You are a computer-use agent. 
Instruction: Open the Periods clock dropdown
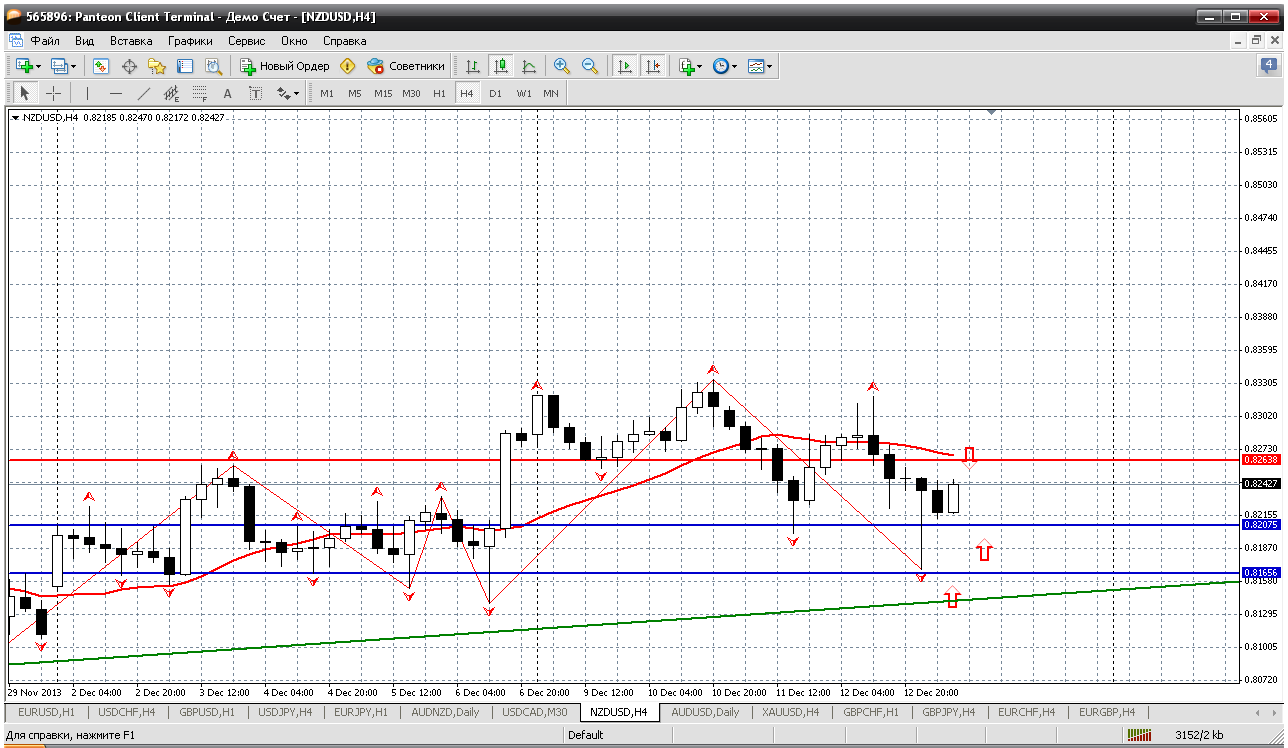pyautogui.click(x=724, y=66)
